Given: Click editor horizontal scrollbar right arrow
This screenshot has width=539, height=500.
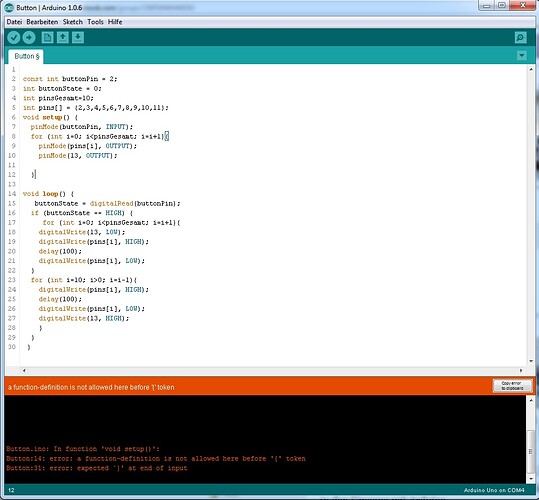Looking at the screenshot, I should tap(521, 370).
